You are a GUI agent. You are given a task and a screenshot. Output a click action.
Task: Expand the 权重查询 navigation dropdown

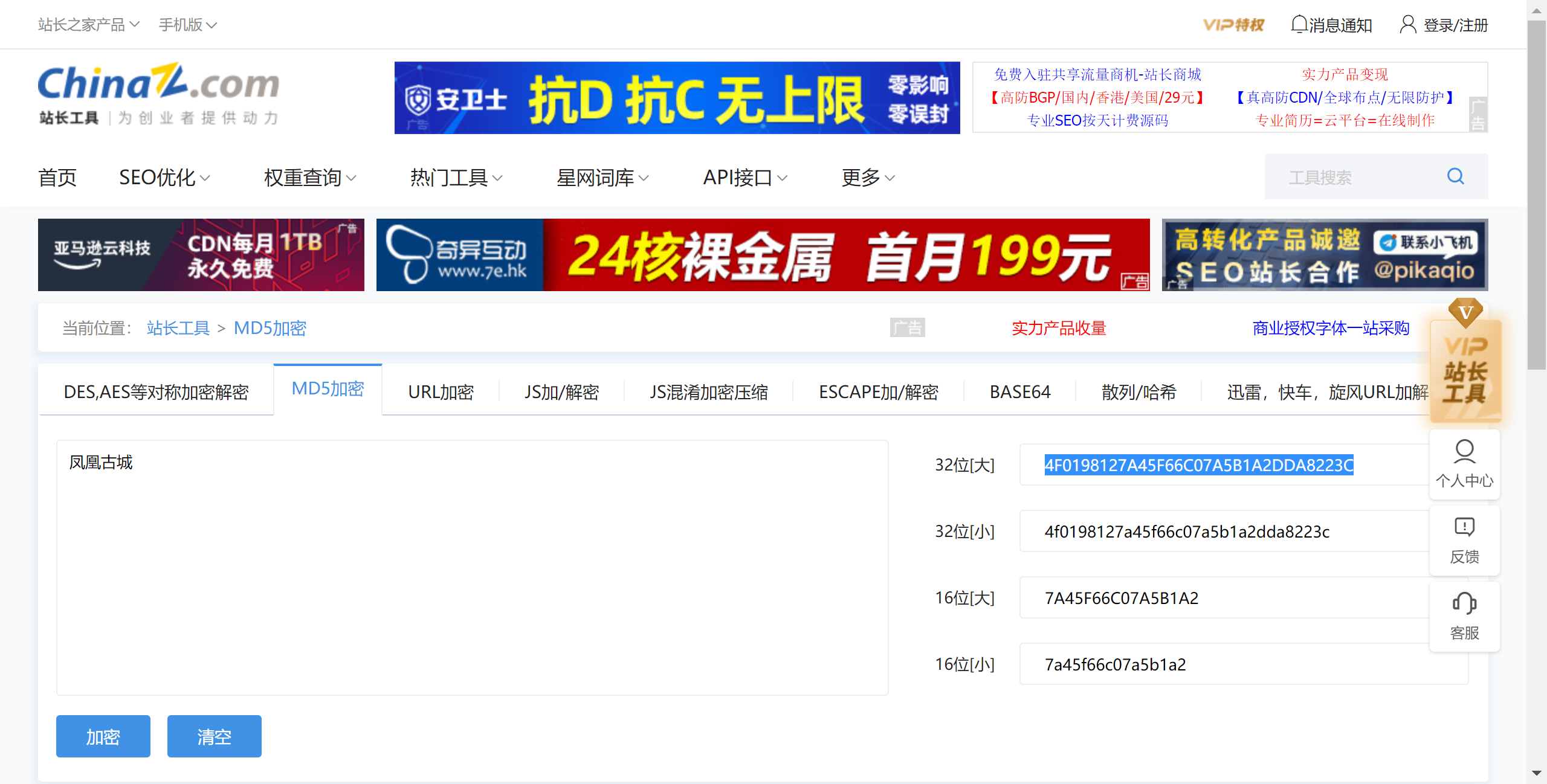point(310,178)
